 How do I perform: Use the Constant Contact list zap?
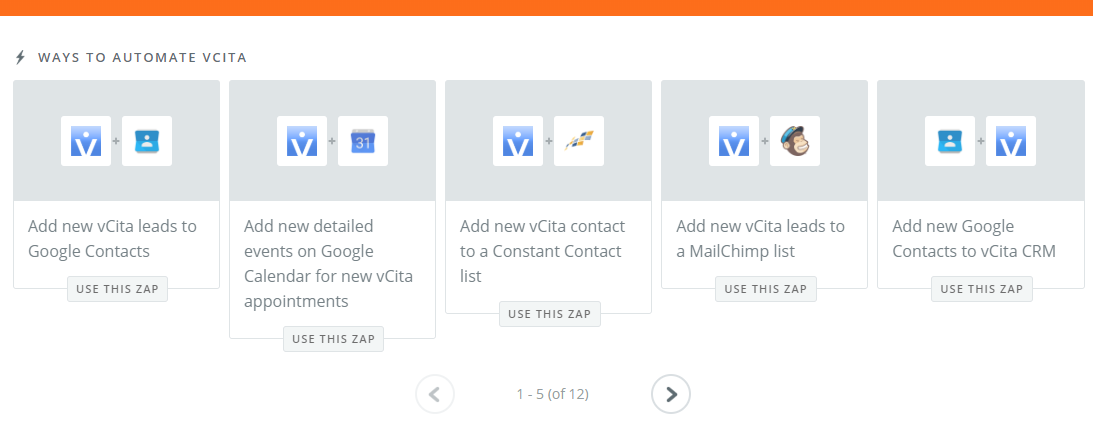coord(549,314)
